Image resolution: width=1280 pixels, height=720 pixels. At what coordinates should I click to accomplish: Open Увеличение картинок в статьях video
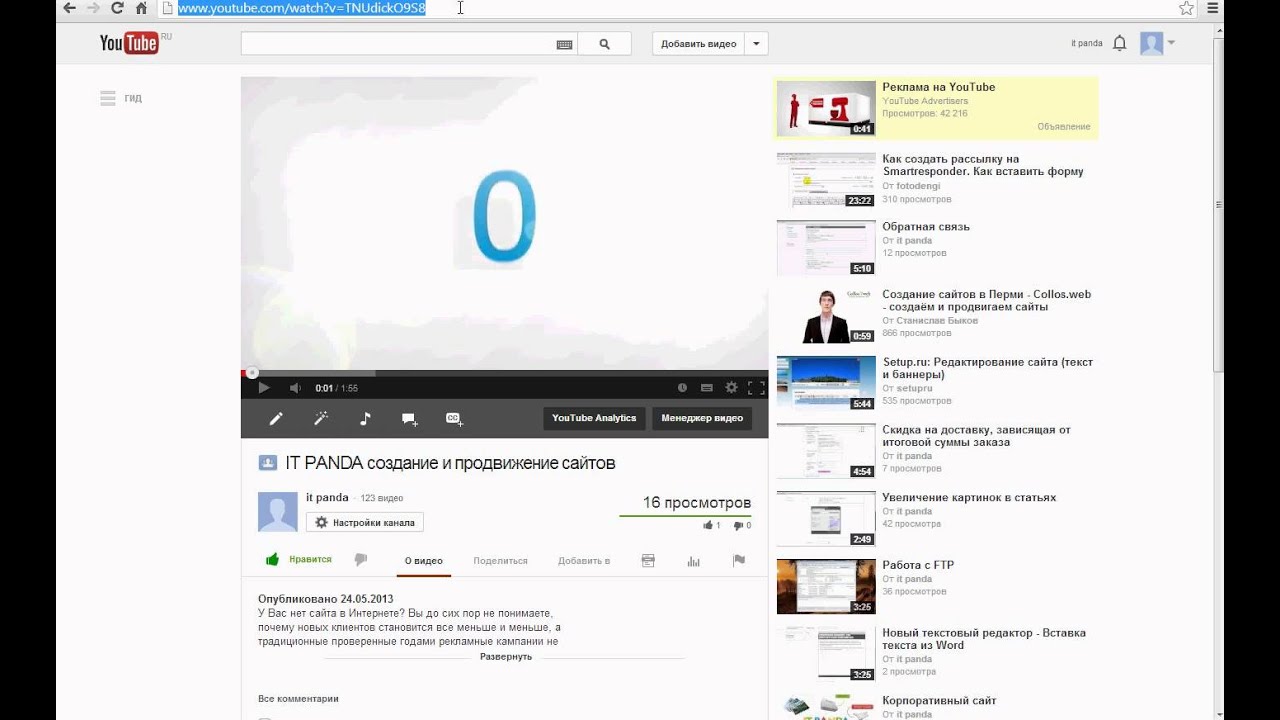(x=969, y=497)
